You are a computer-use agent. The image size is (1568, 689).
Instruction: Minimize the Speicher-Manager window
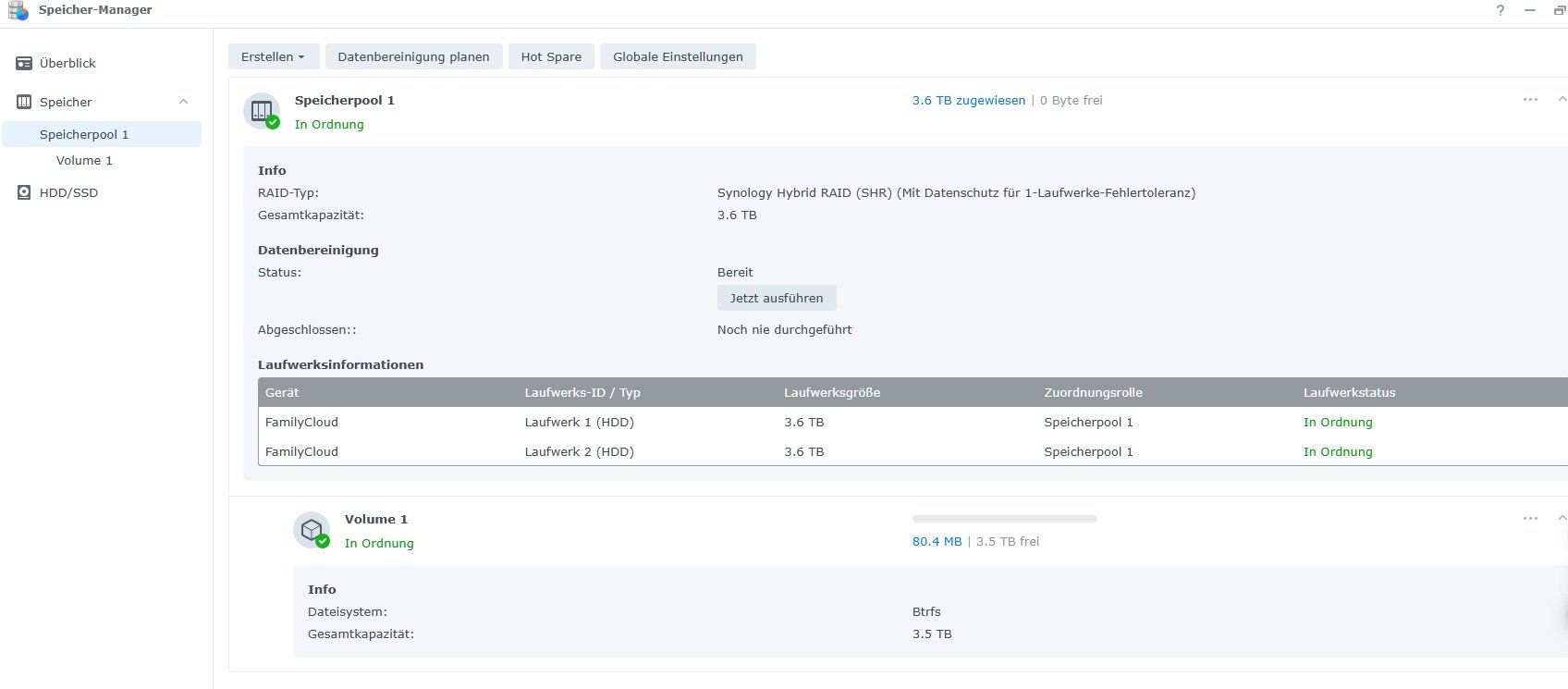point(1530,10)
